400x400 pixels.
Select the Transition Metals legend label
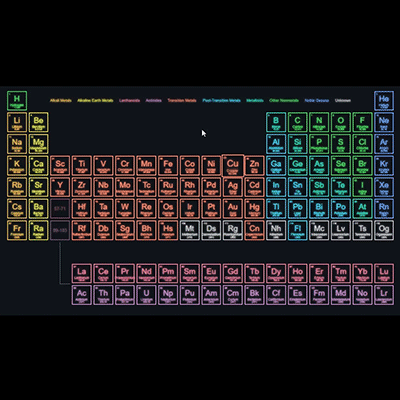182,100
